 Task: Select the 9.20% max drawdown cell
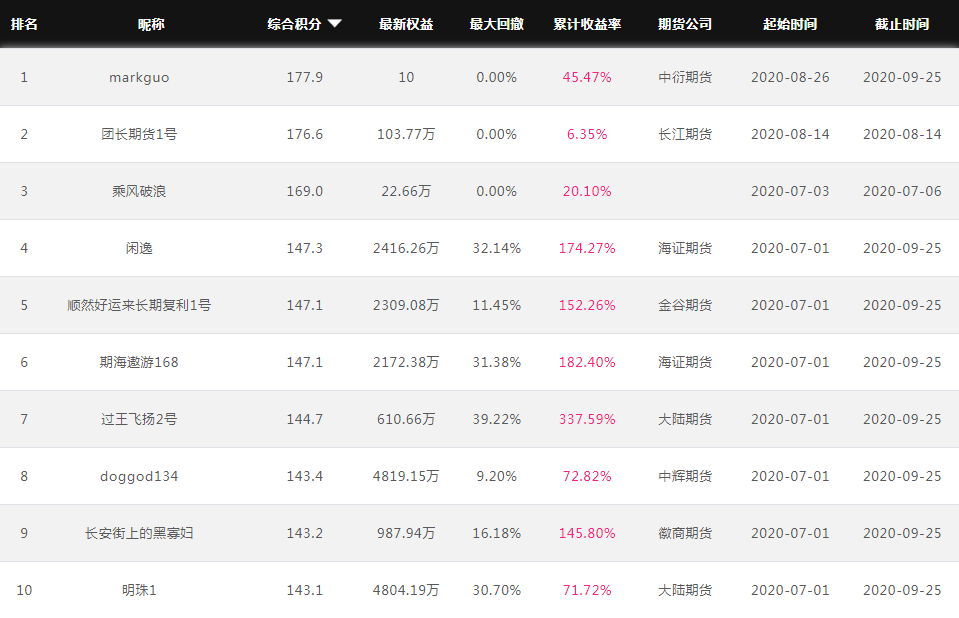[497, 476]
